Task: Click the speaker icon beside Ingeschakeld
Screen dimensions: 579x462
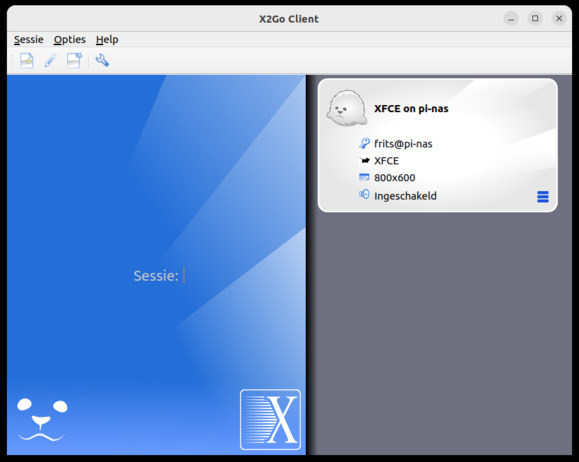Action: click(364, 194)
